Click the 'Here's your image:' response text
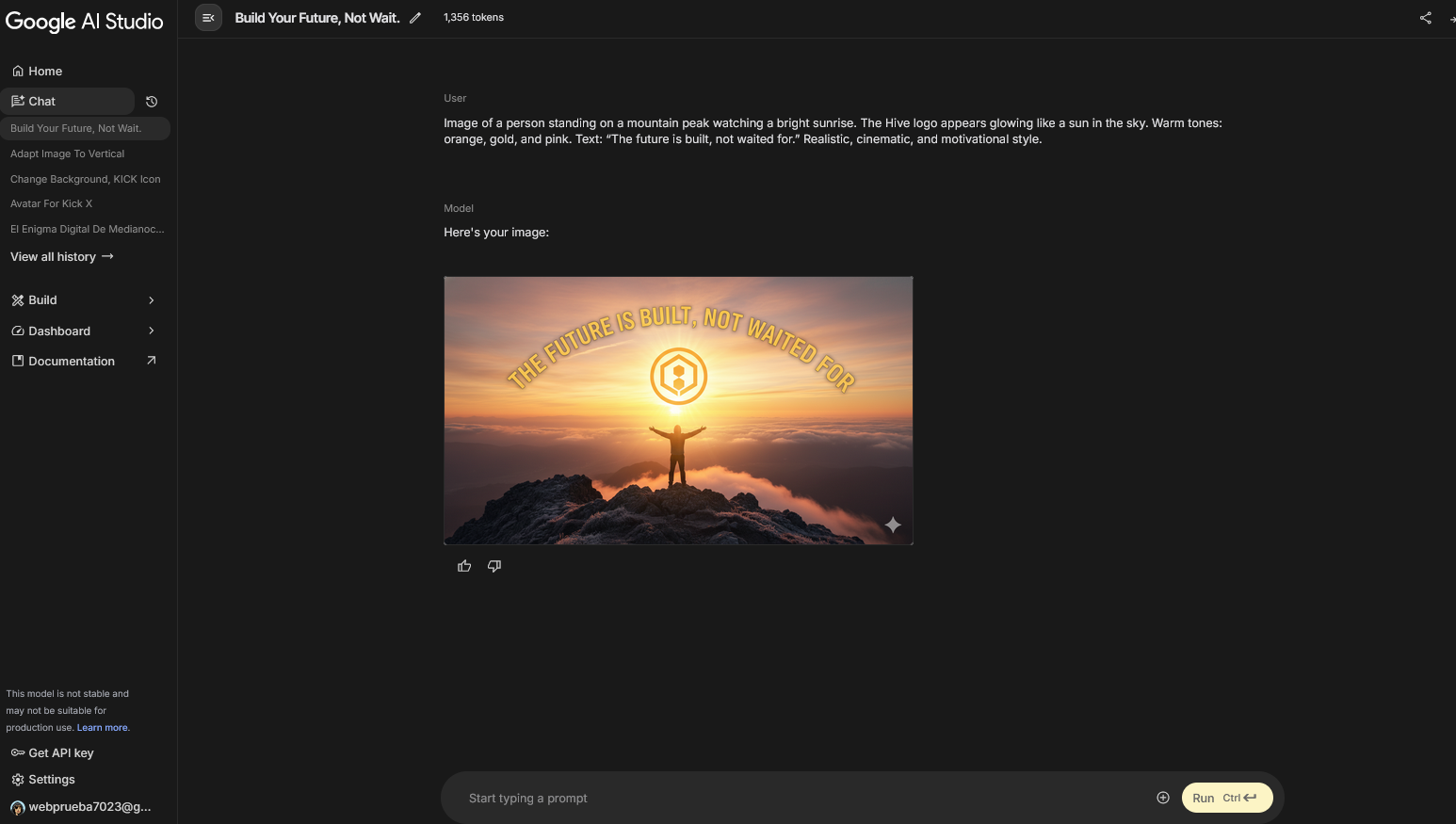Screen dimensions: 1456x824 [496, 233]
